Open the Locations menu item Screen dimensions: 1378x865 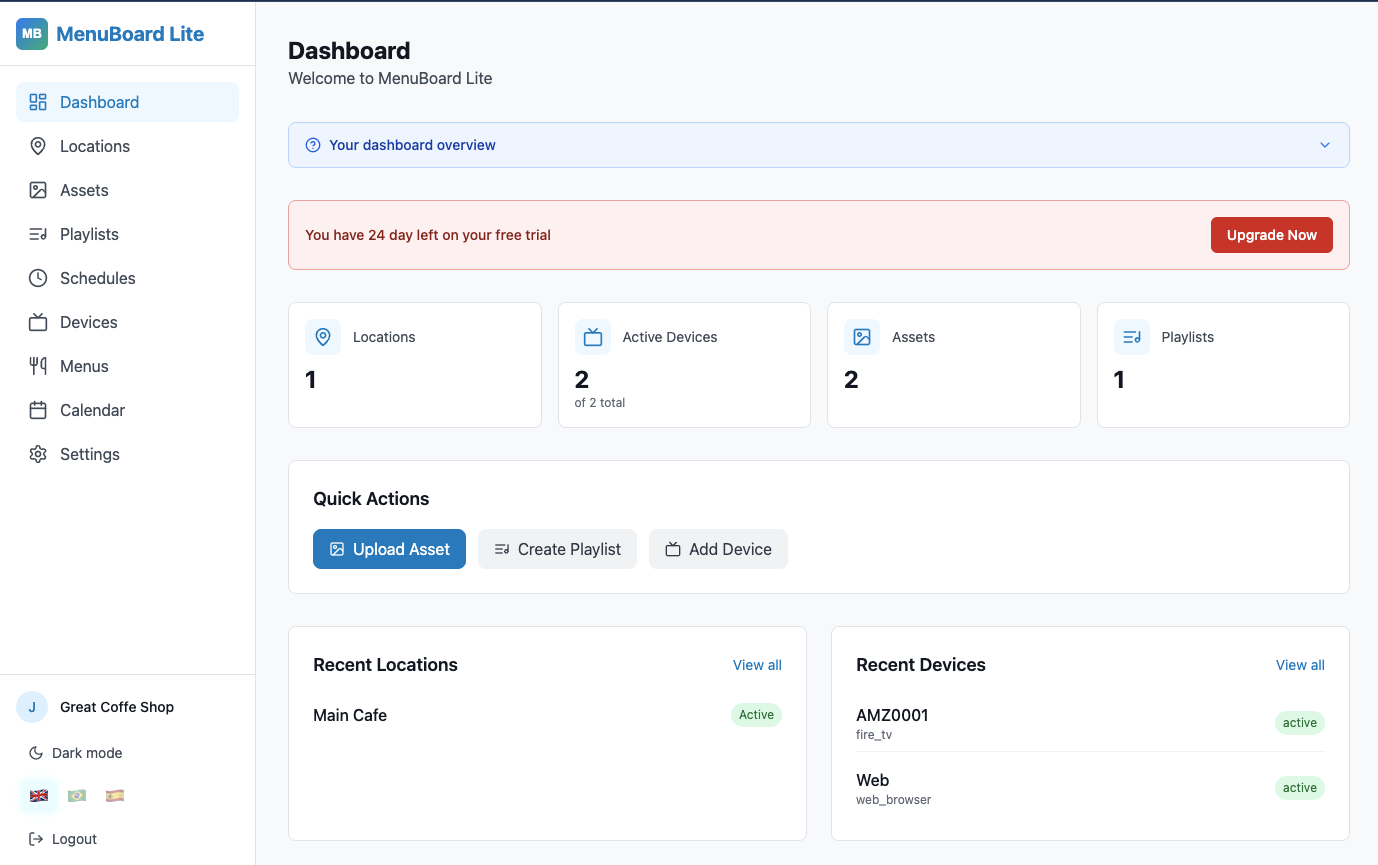tap(127, 146)
